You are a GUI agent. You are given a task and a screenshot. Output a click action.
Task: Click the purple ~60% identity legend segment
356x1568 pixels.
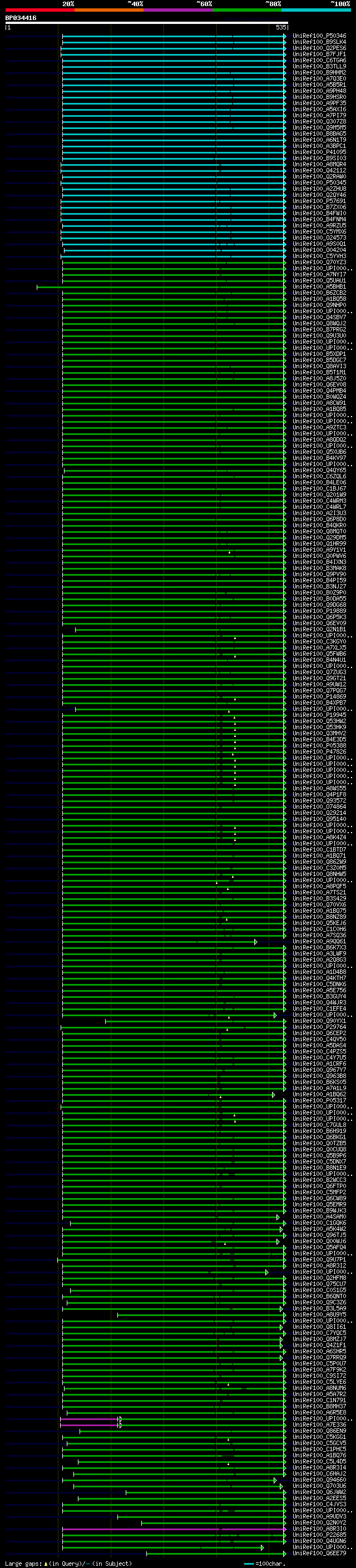179,10
